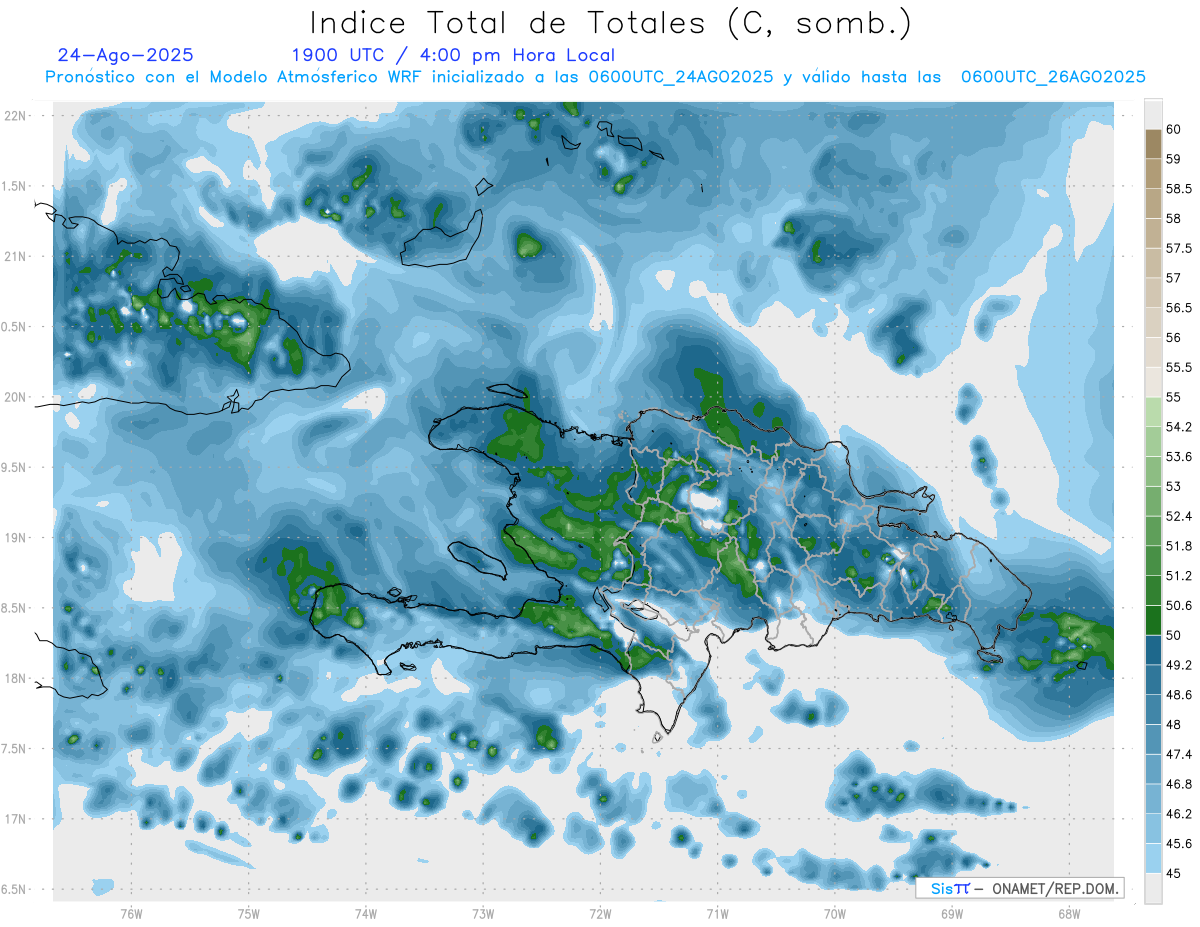1200x927 pixels.
Task: Click the colorbar value "60"
Action: coord(1173,129)
